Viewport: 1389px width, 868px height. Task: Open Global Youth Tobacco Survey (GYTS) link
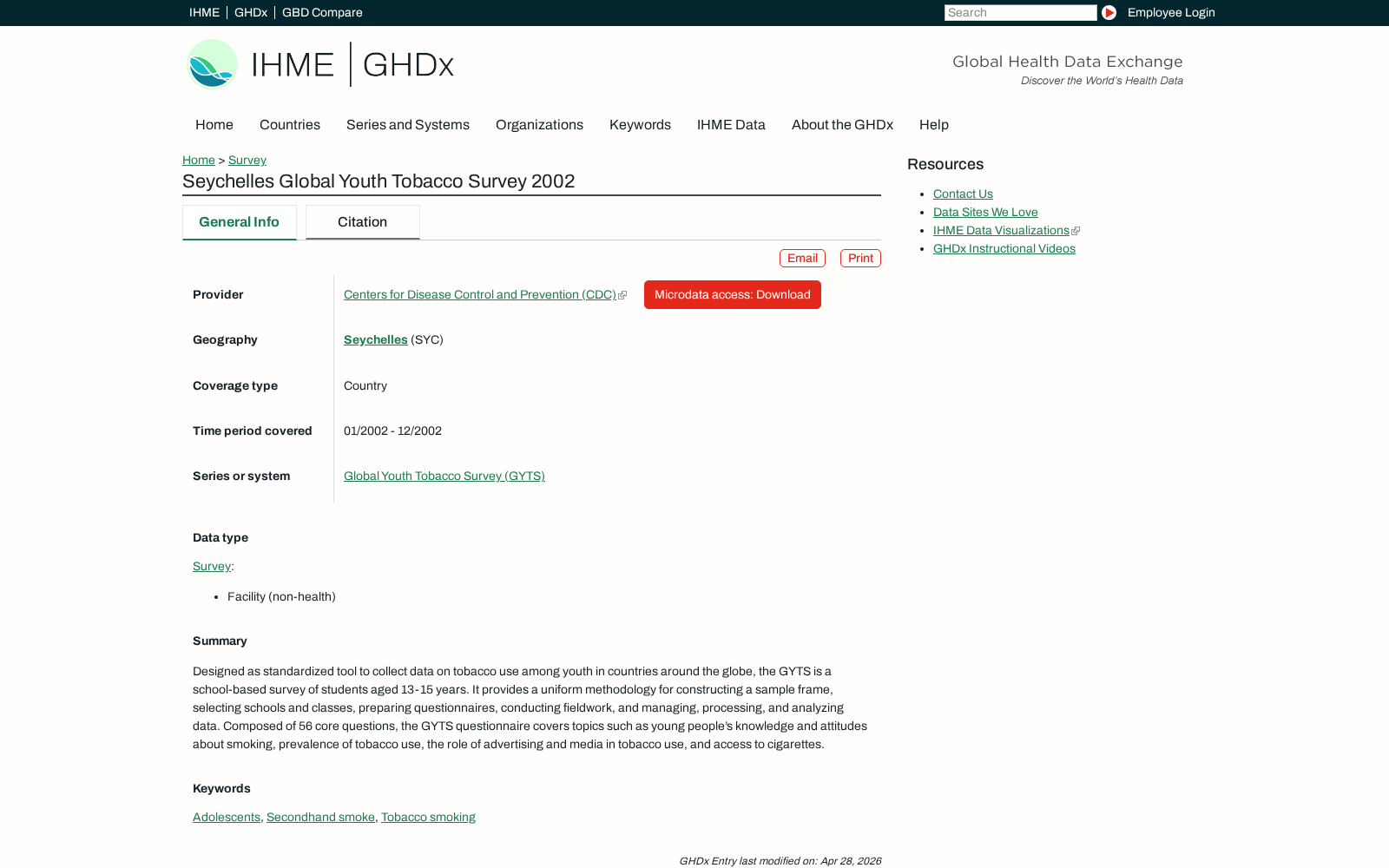tap(444, 476)
